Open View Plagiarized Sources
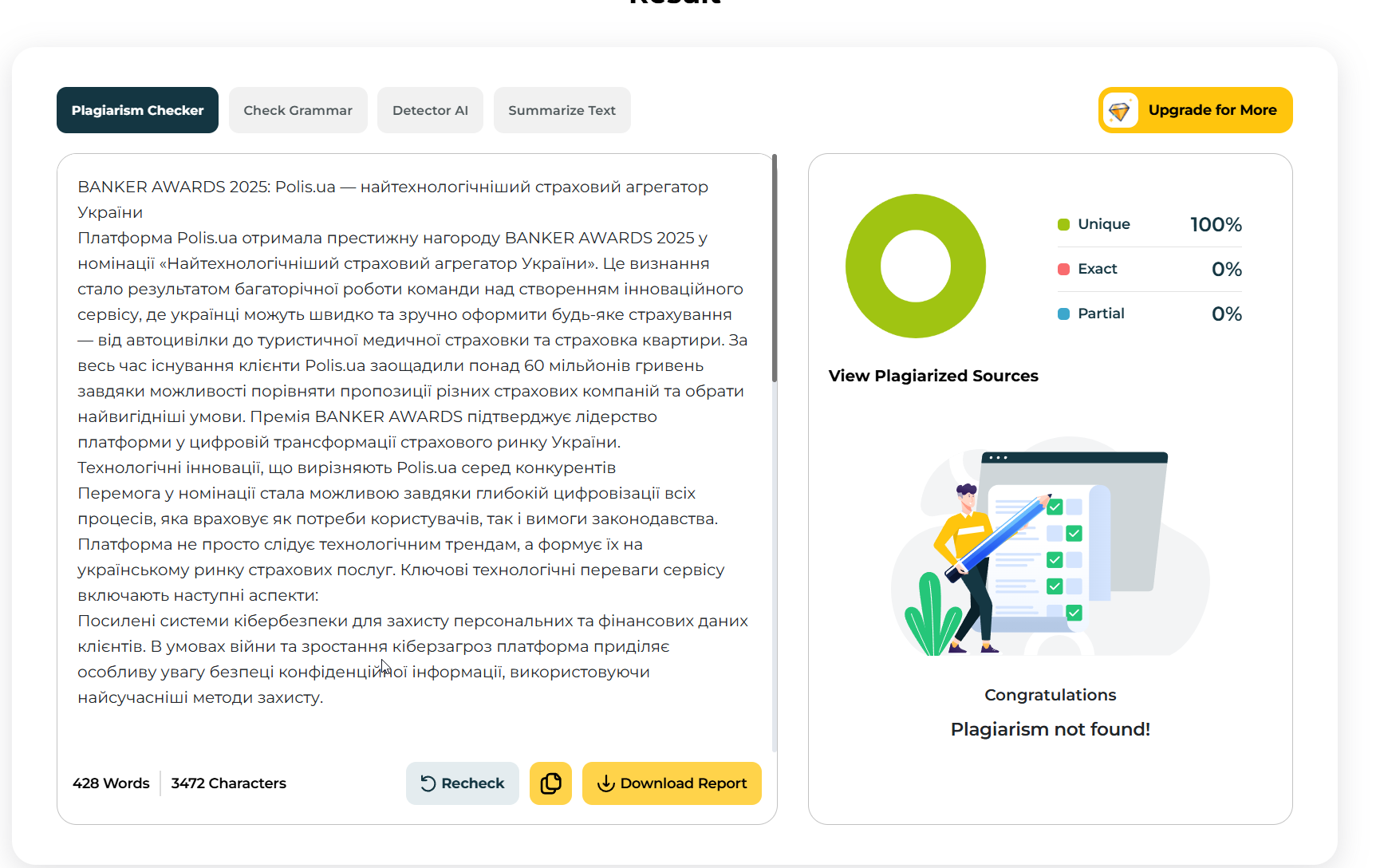1380x868 pixels. [933, 376]
